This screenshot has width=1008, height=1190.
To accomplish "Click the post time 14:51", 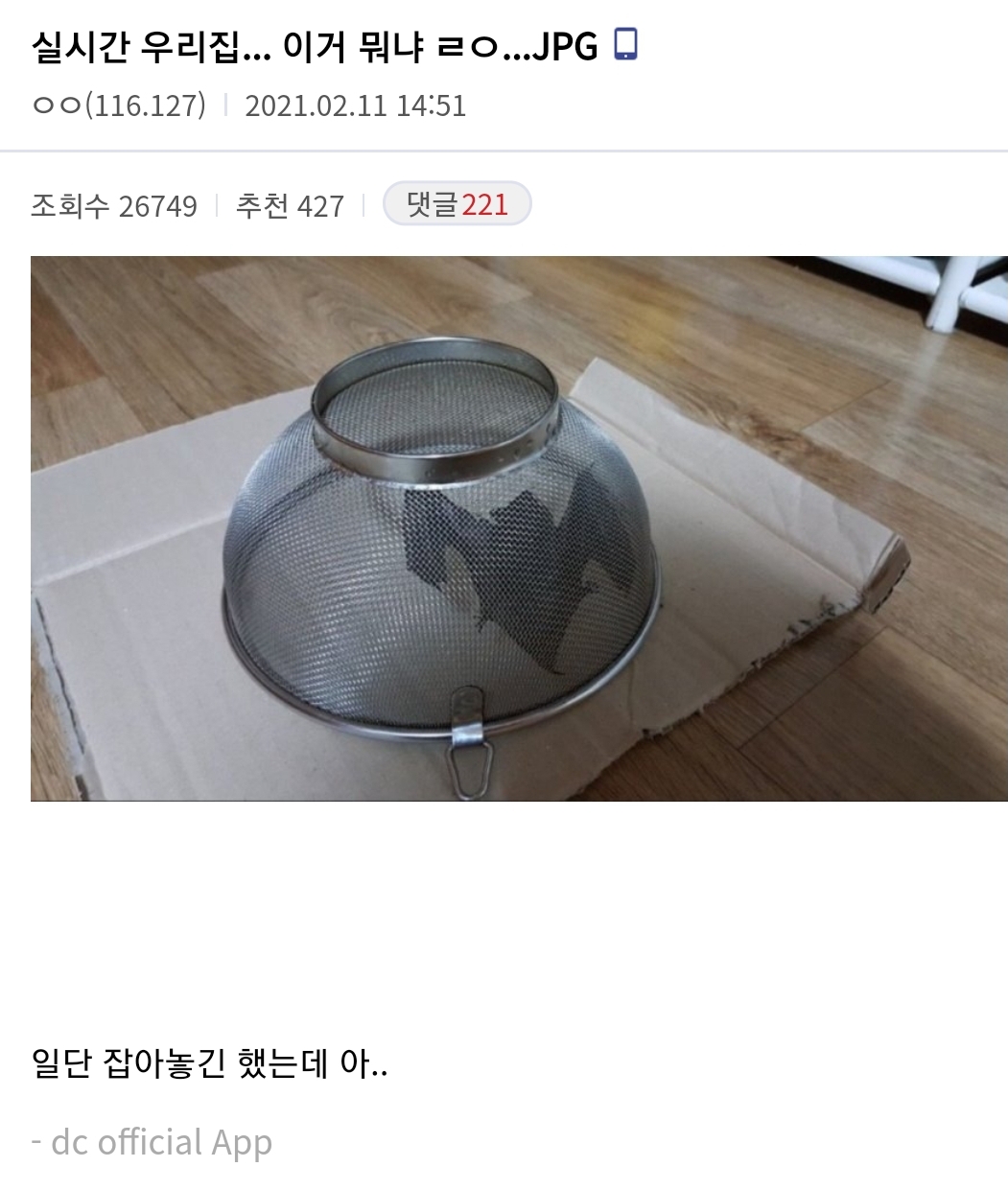I will (x=431, y=105).
